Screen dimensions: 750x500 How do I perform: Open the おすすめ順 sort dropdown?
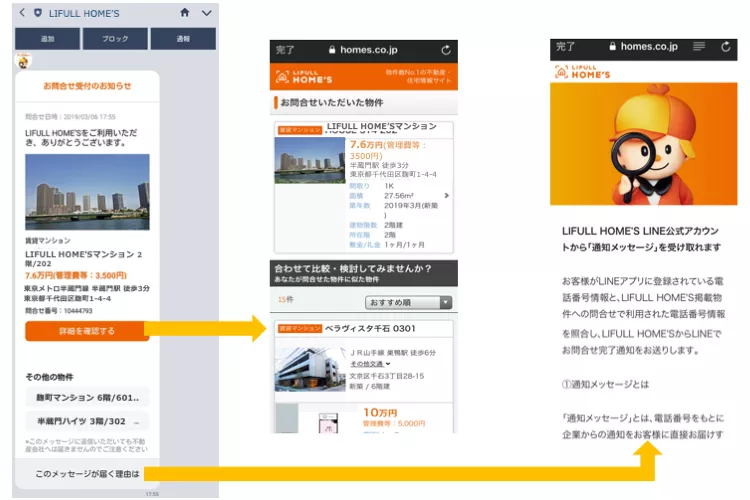click(x=409, y=302)
